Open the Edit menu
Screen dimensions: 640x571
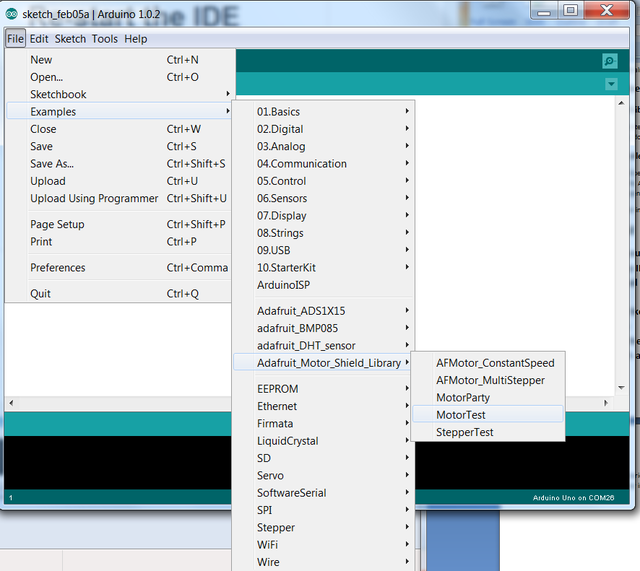(x=39, y=39)
